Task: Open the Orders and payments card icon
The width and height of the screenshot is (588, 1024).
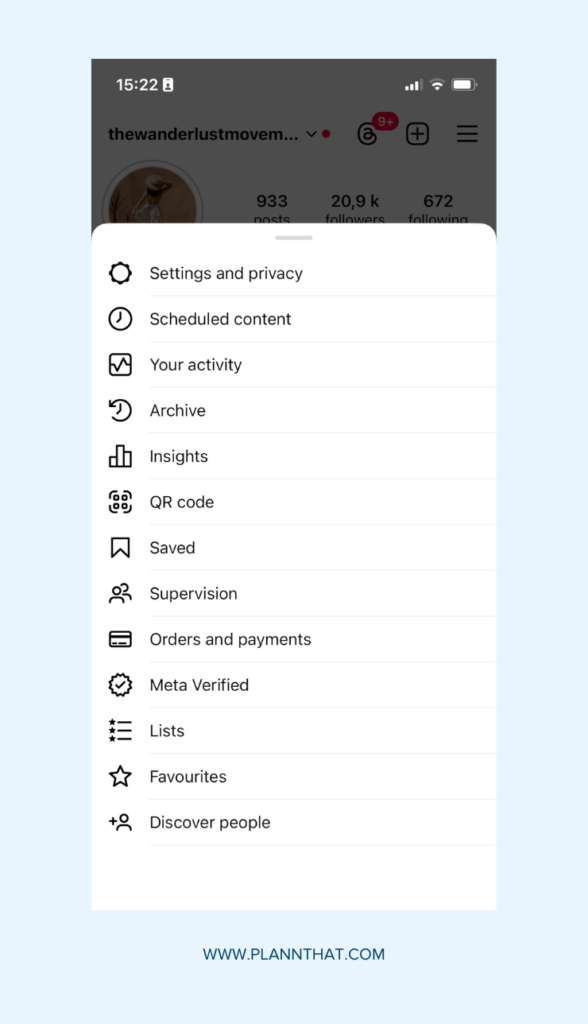Action: click(120, 639)
